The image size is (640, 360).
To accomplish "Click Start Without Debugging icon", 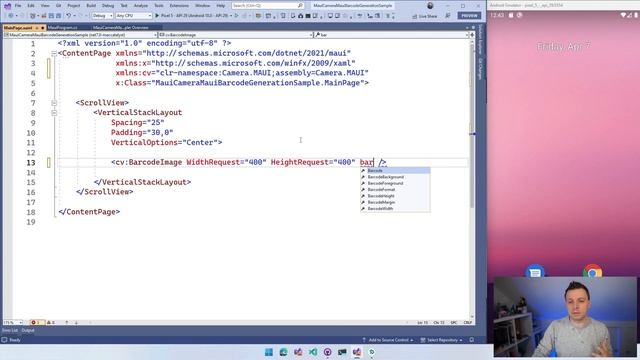I will click(236, 16).
